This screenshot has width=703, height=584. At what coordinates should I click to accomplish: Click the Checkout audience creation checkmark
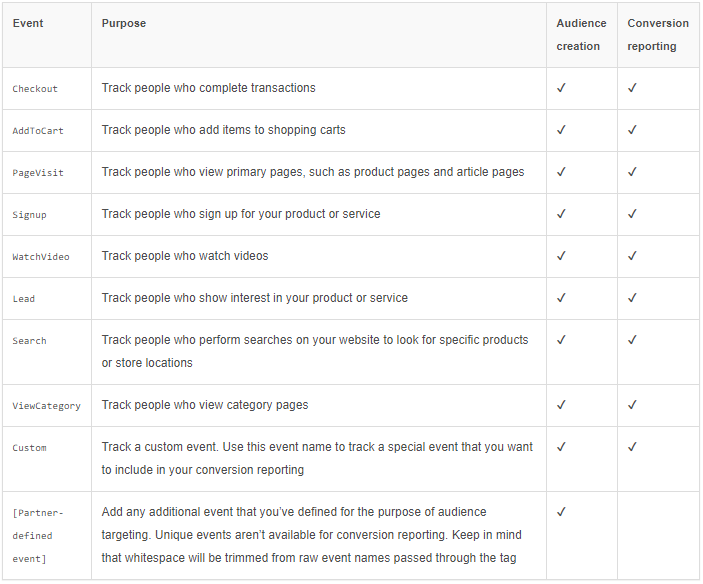[x=561, y=88]
